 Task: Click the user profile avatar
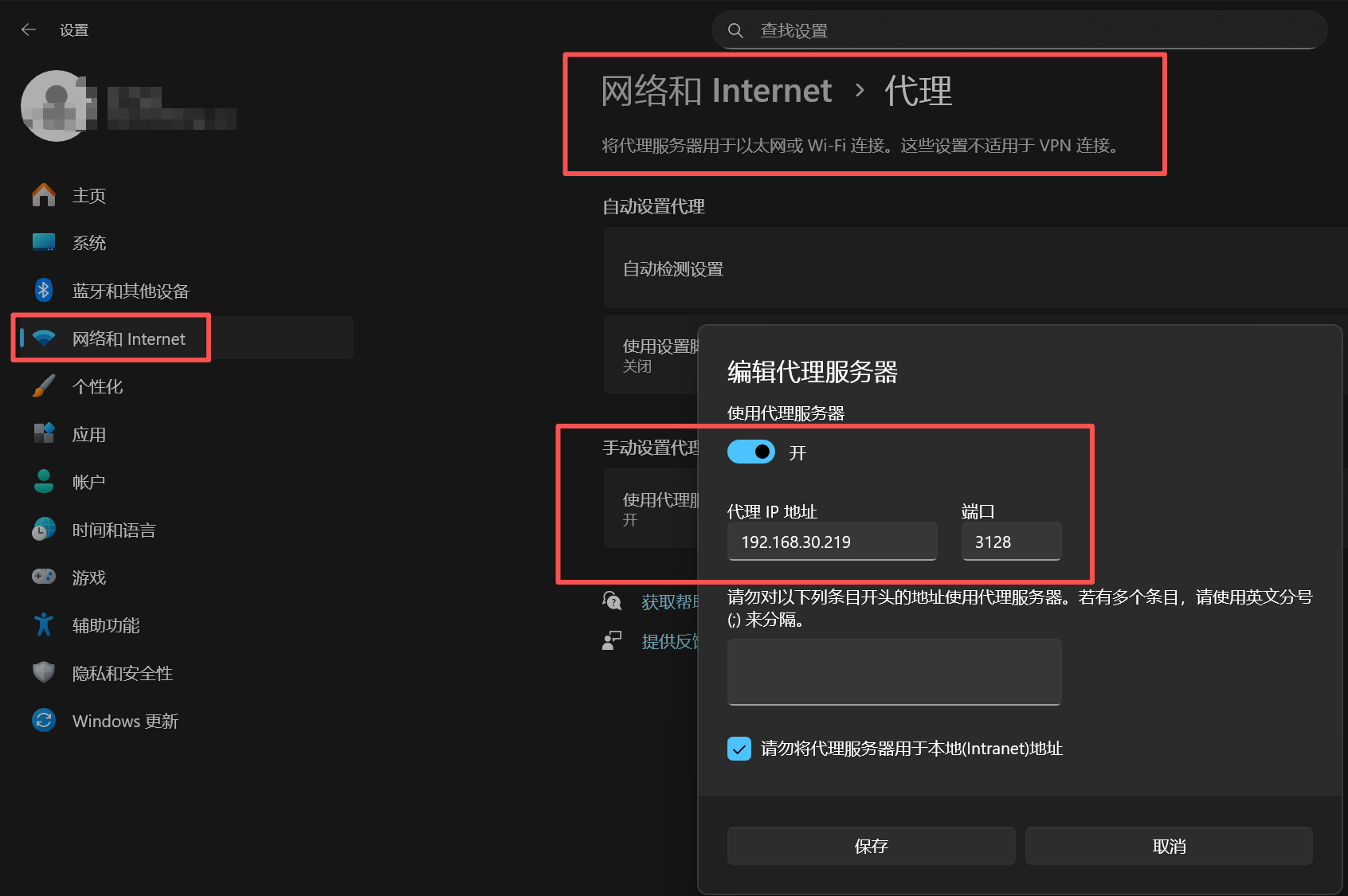56,106
